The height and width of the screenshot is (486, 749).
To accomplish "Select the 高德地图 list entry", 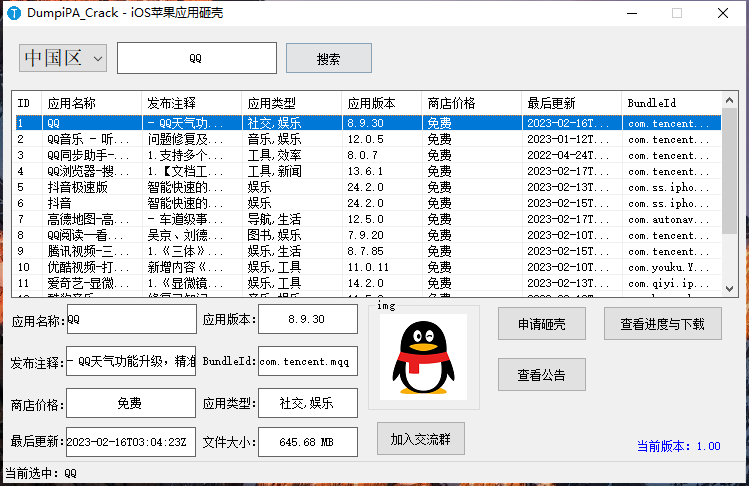I will pos(368,219).
